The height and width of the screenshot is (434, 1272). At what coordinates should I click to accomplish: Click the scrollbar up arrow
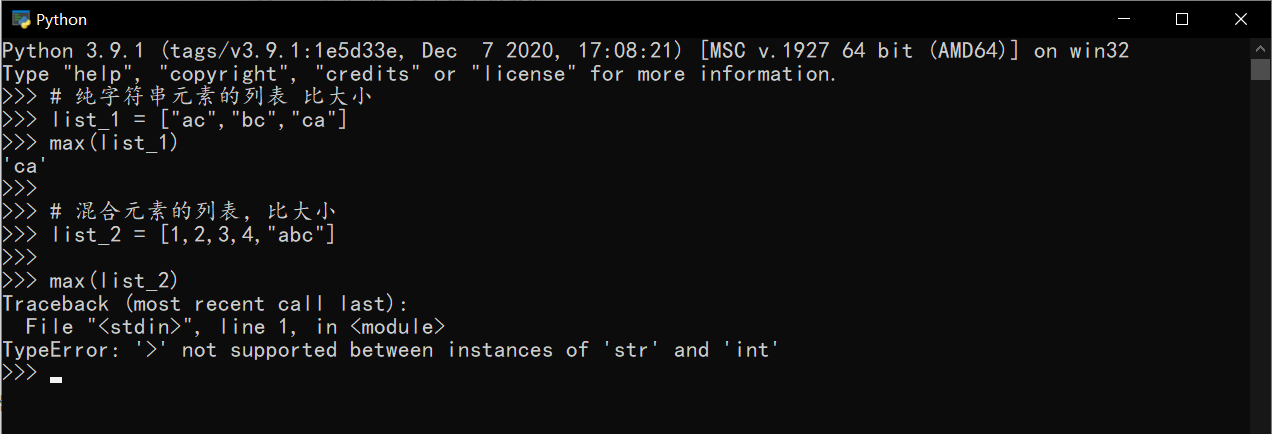click(1260, 48)
